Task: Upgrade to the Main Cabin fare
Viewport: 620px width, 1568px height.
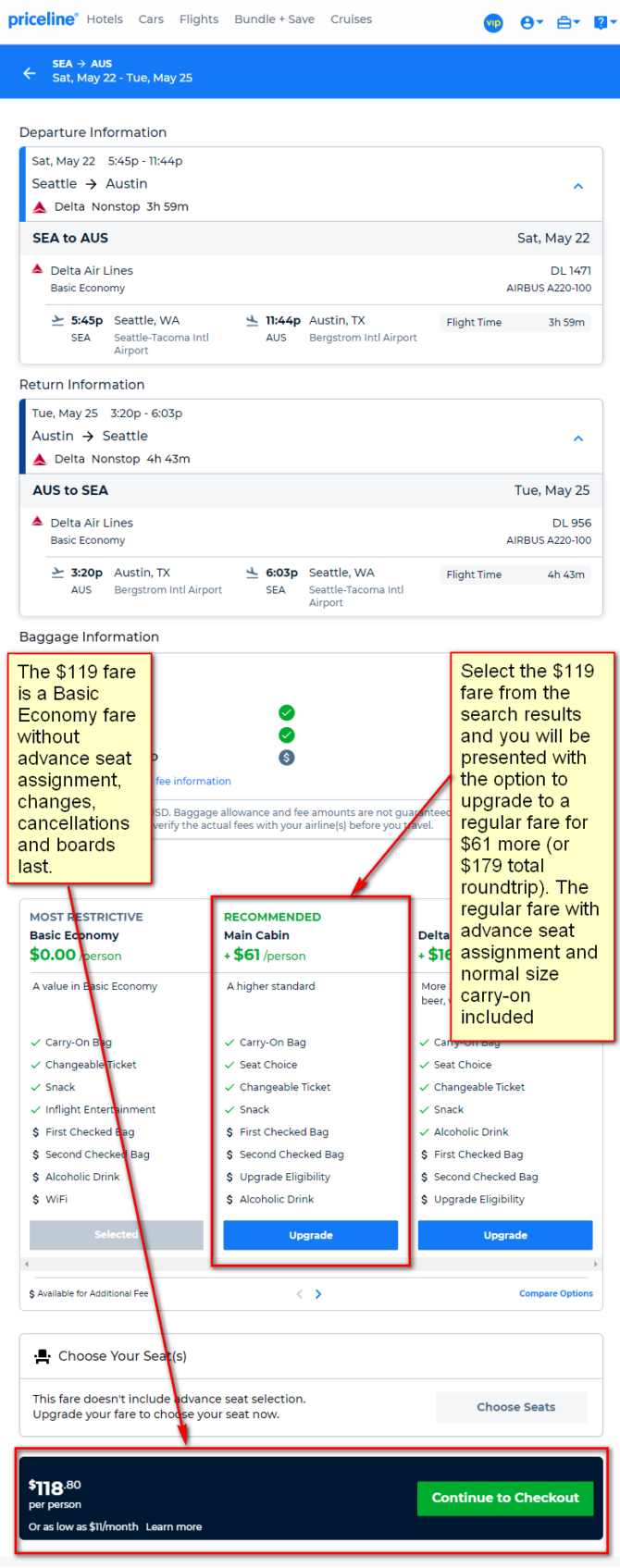Action: coord(310,1235)
